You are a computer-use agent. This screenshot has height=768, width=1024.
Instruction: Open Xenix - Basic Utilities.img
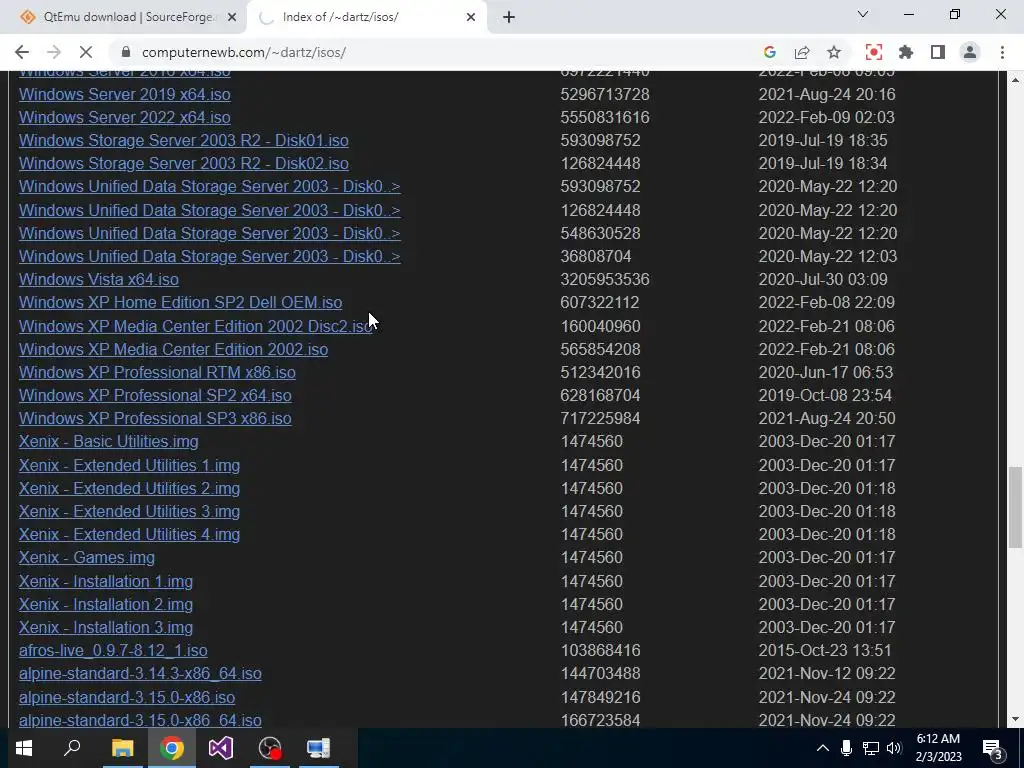tap(108, 441)
